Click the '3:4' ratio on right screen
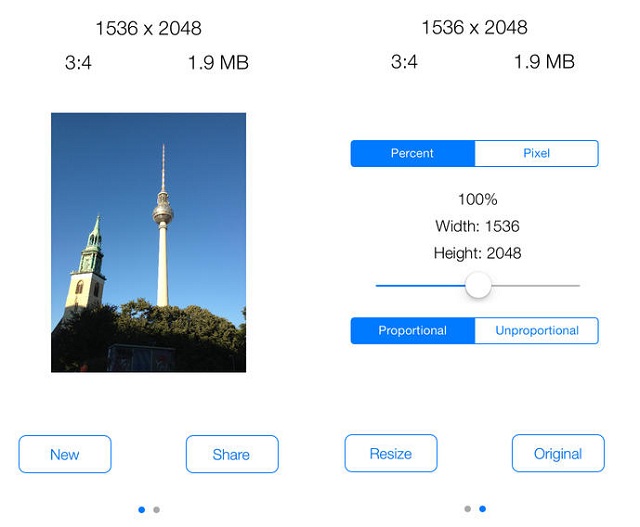 pos(404,62)
